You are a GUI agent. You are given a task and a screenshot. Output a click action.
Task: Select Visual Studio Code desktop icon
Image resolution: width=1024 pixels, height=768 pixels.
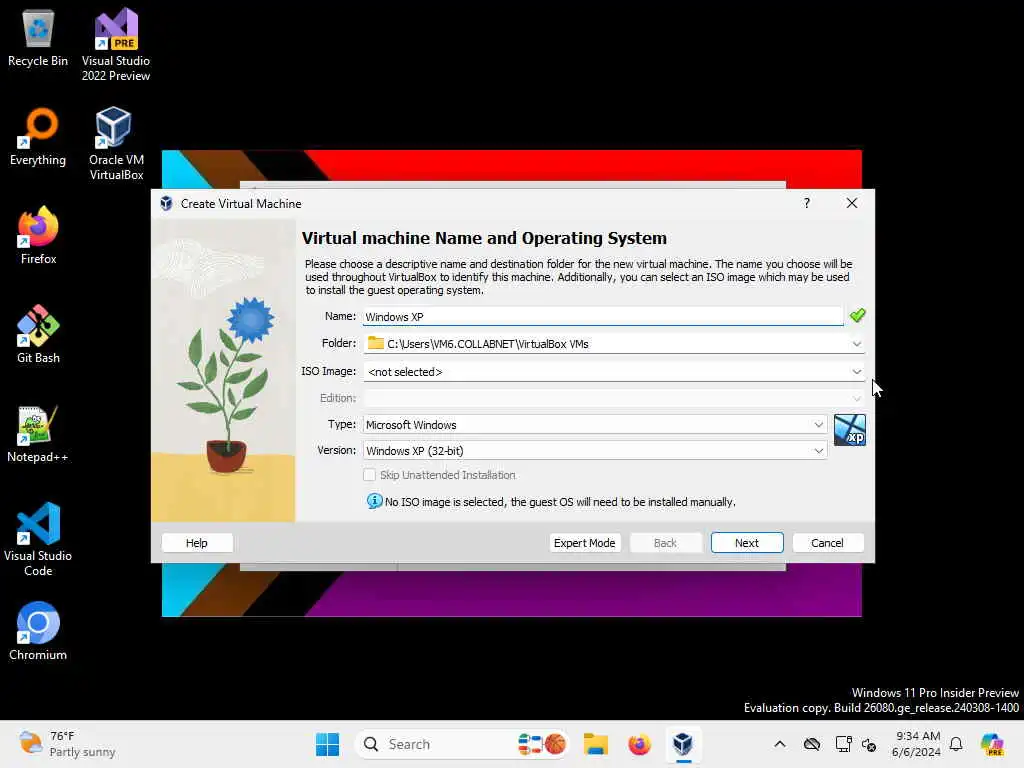[38, 539]
